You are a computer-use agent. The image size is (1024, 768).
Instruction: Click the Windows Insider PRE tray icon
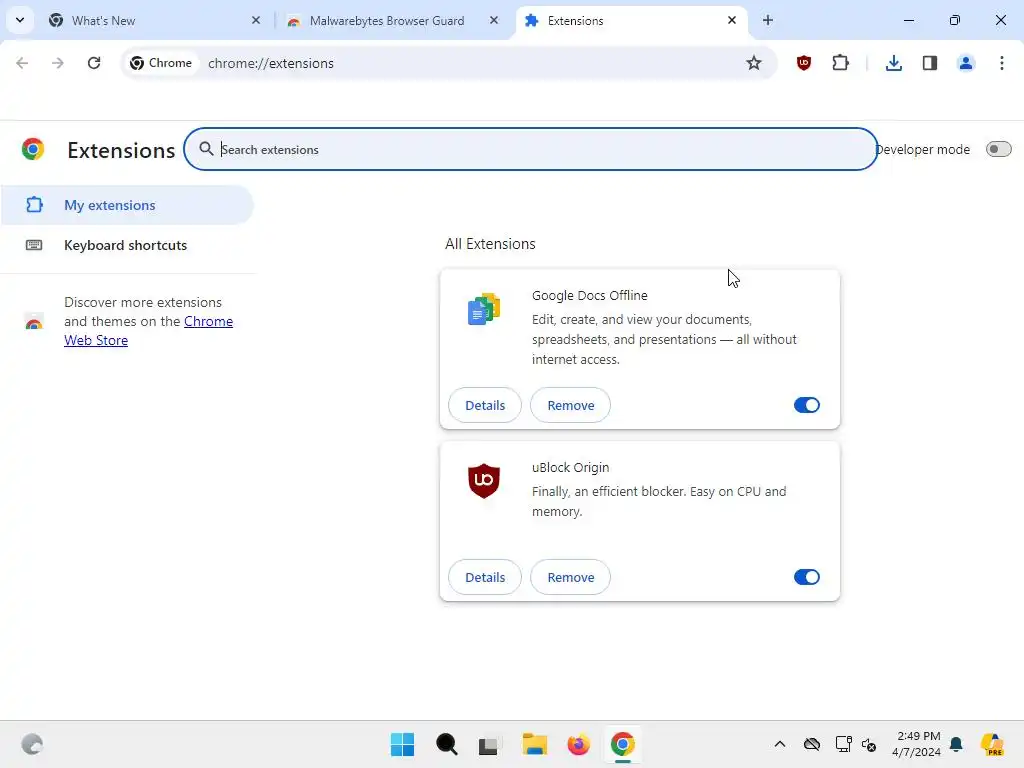[992, 744]
